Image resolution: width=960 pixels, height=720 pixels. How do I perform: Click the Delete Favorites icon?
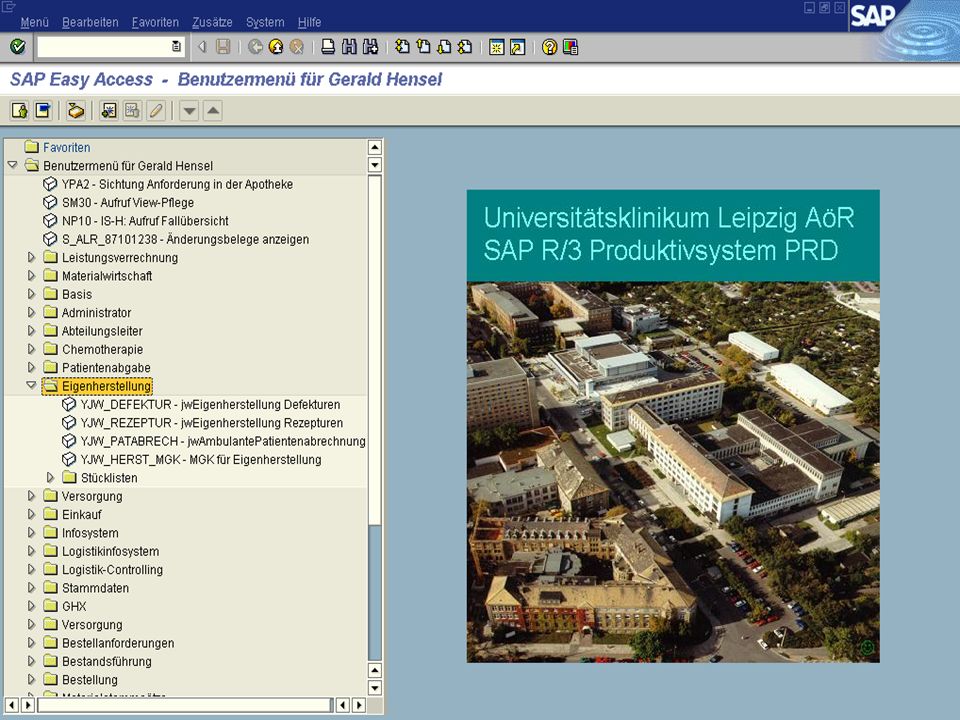132,111
